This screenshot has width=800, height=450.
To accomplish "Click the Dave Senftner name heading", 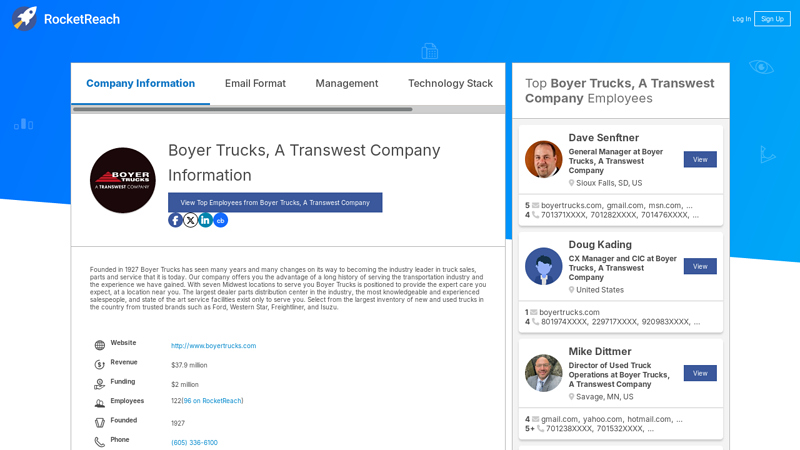I will click(604, 138).
